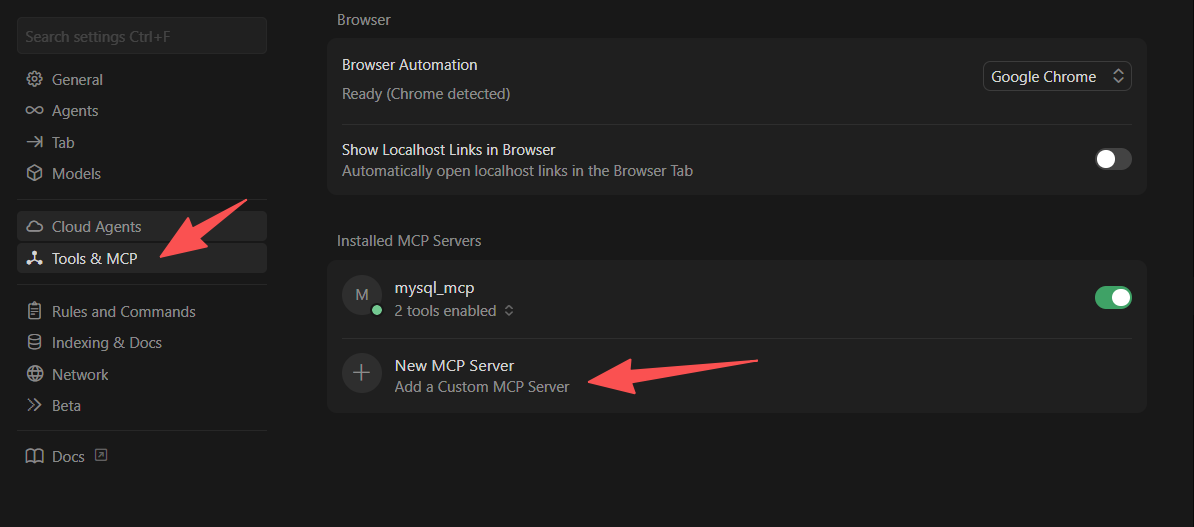Click the plus icon for New MCP Server
Screen dimensions: 1194x527
pos(362,373)
